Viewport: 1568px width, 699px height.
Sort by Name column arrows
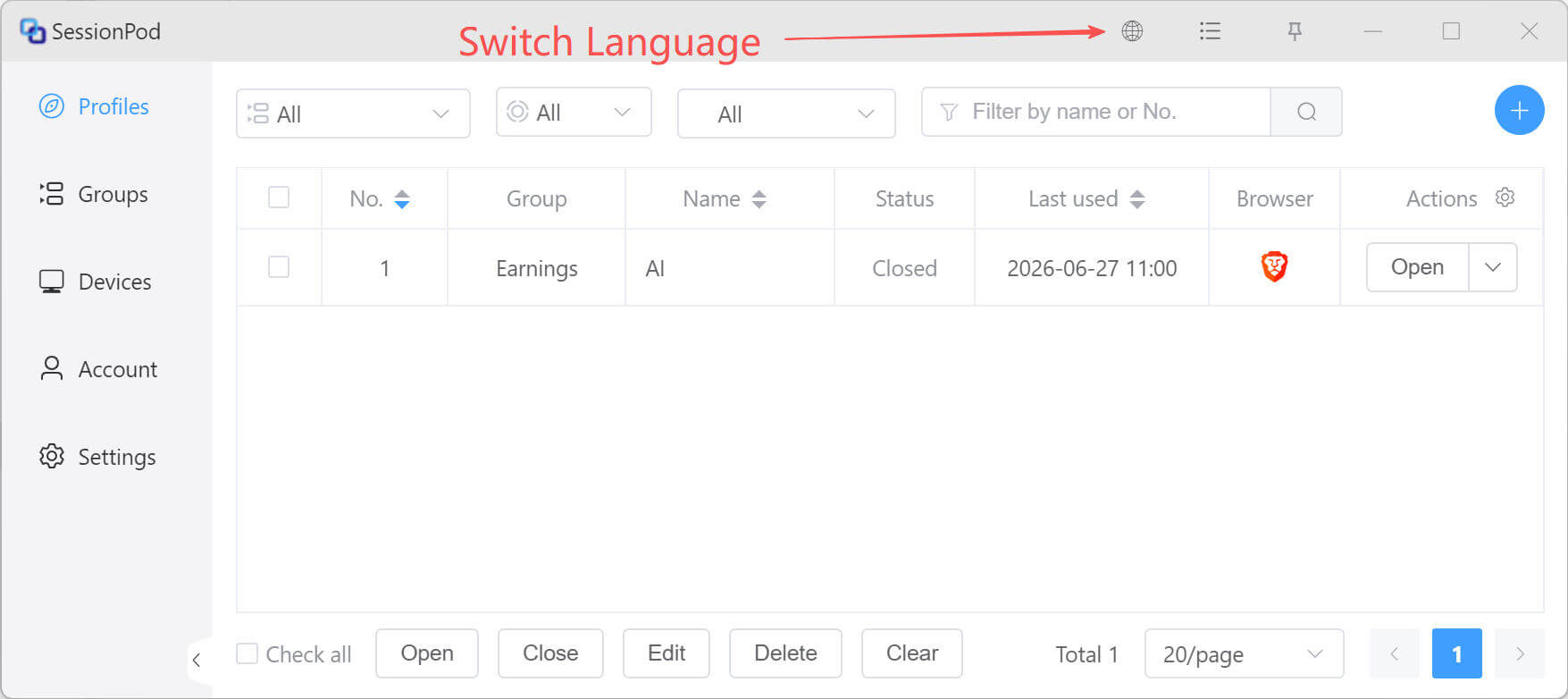(x=759, y=198)
